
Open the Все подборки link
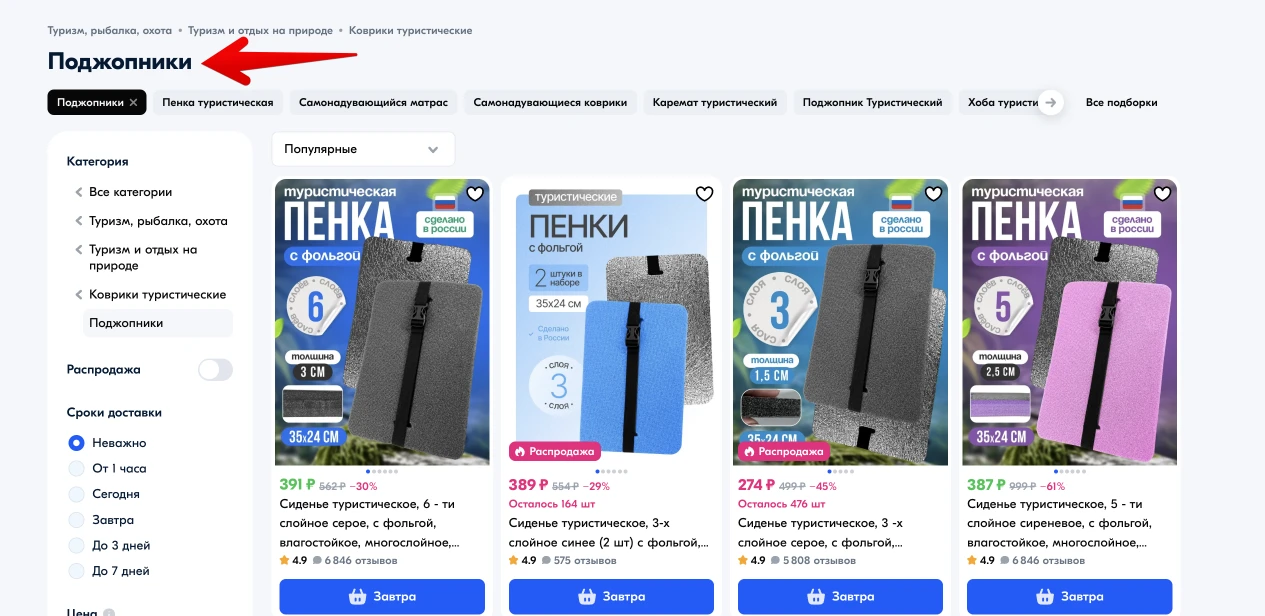[x=1122, y=102]
